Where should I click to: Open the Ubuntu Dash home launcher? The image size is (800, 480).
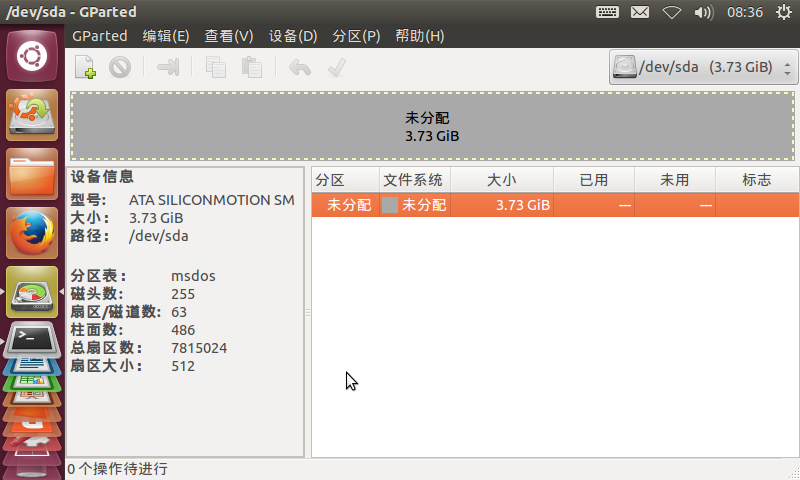coord(32,56)
